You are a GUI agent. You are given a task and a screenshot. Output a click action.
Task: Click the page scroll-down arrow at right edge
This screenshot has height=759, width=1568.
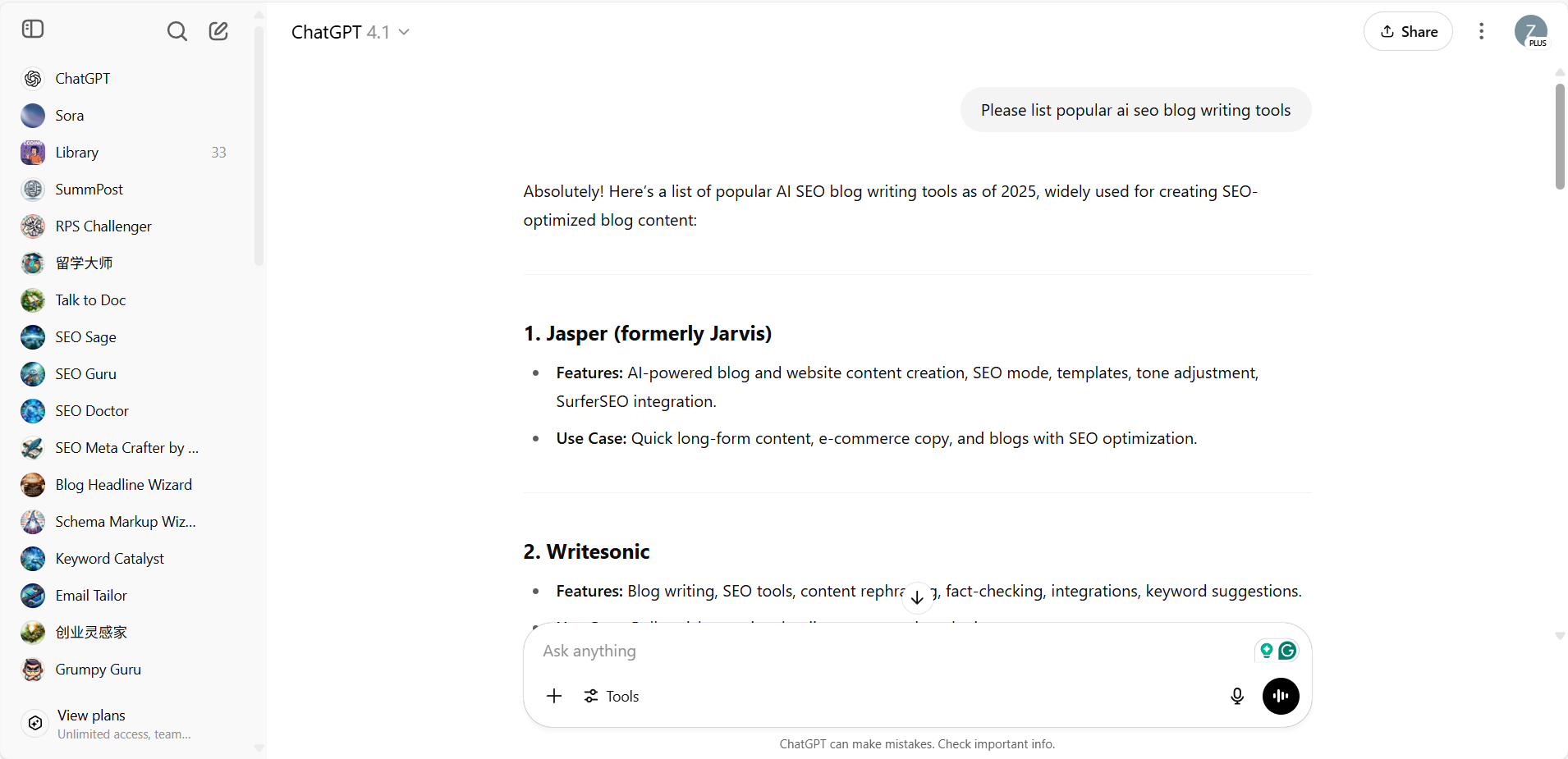tap(1560, 636)
